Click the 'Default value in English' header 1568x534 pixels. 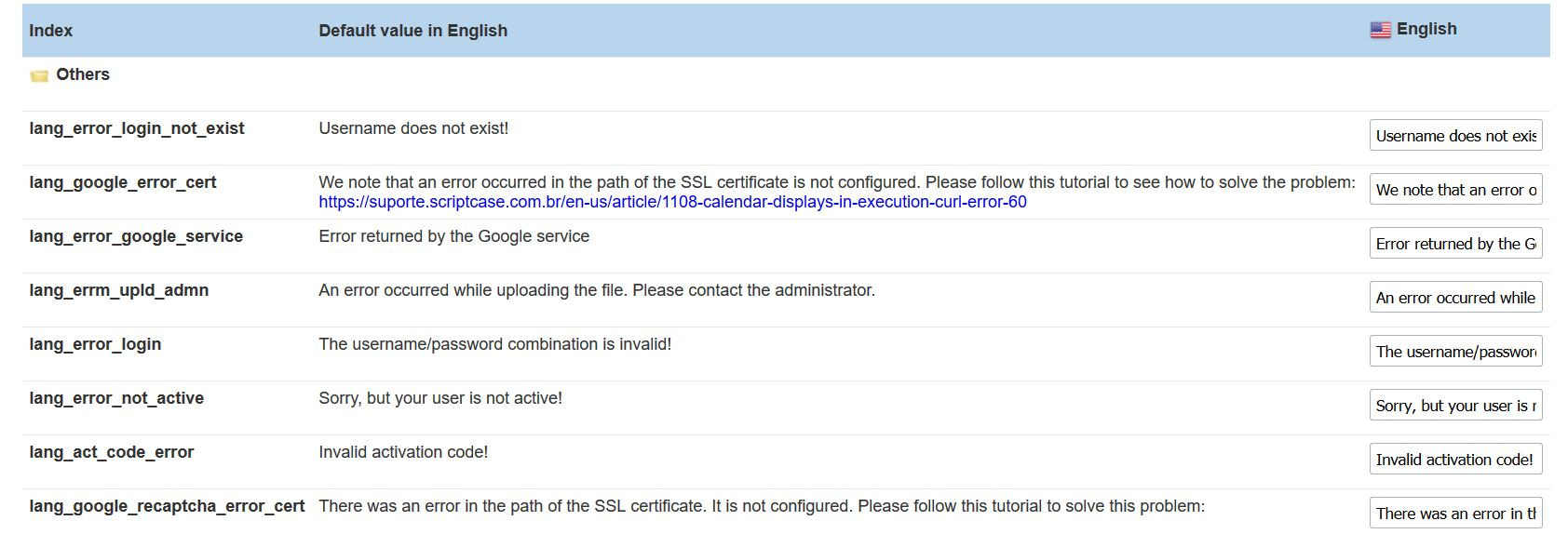point(413,31)
